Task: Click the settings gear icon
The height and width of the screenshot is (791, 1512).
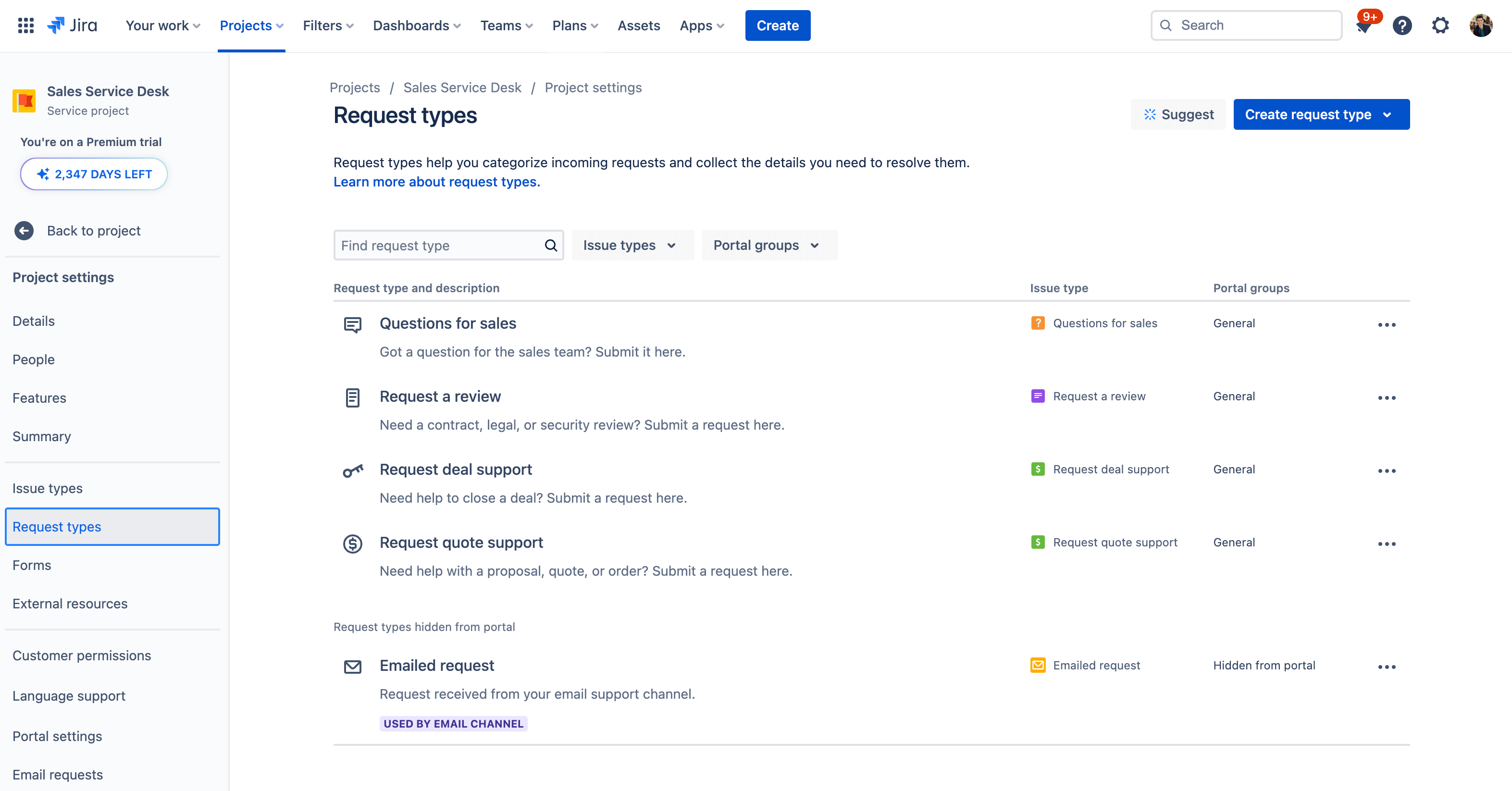Action: pos(1440,25)
